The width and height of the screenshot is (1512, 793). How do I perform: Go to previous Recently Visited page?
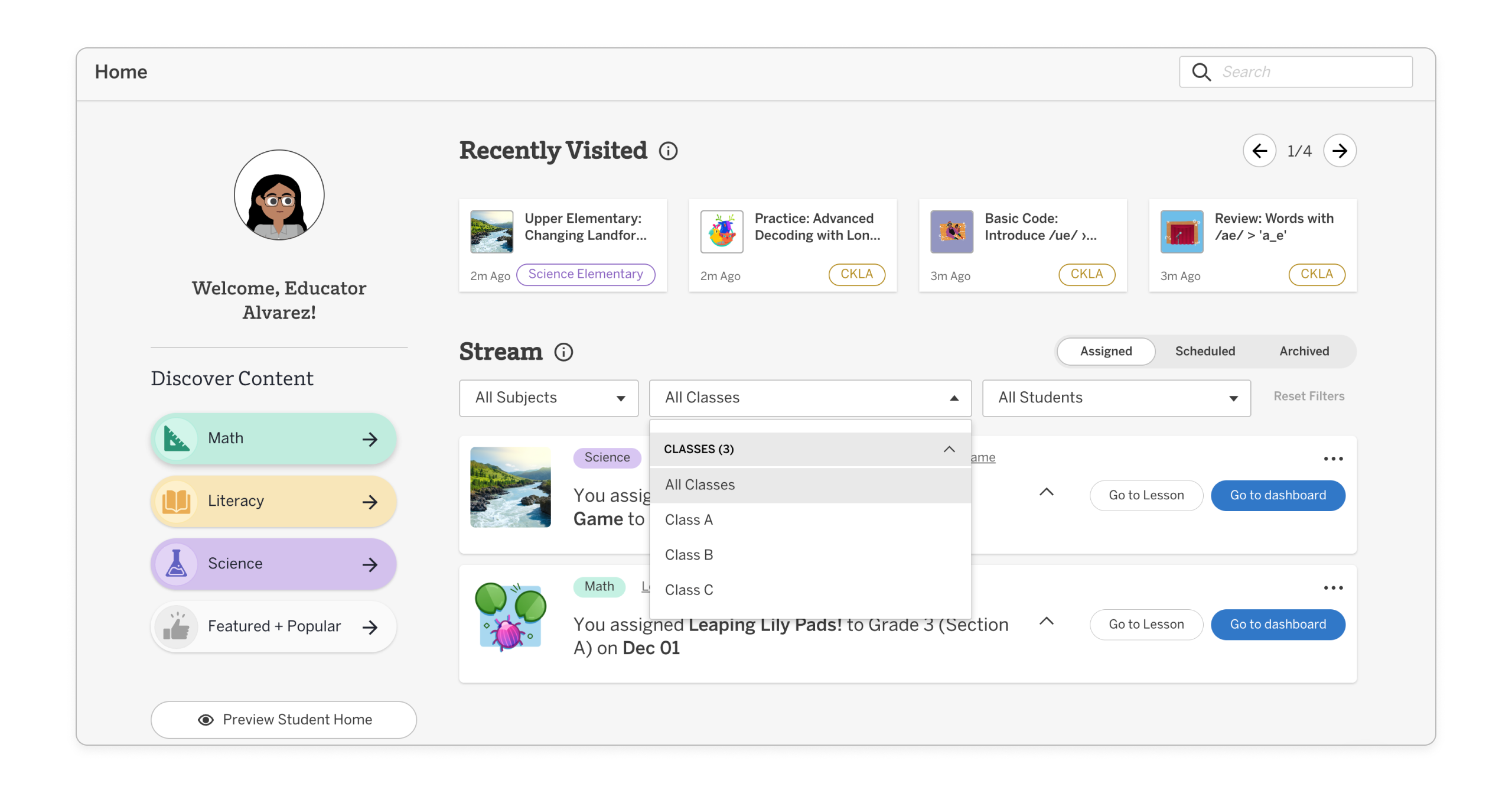tap(1259, 151)
